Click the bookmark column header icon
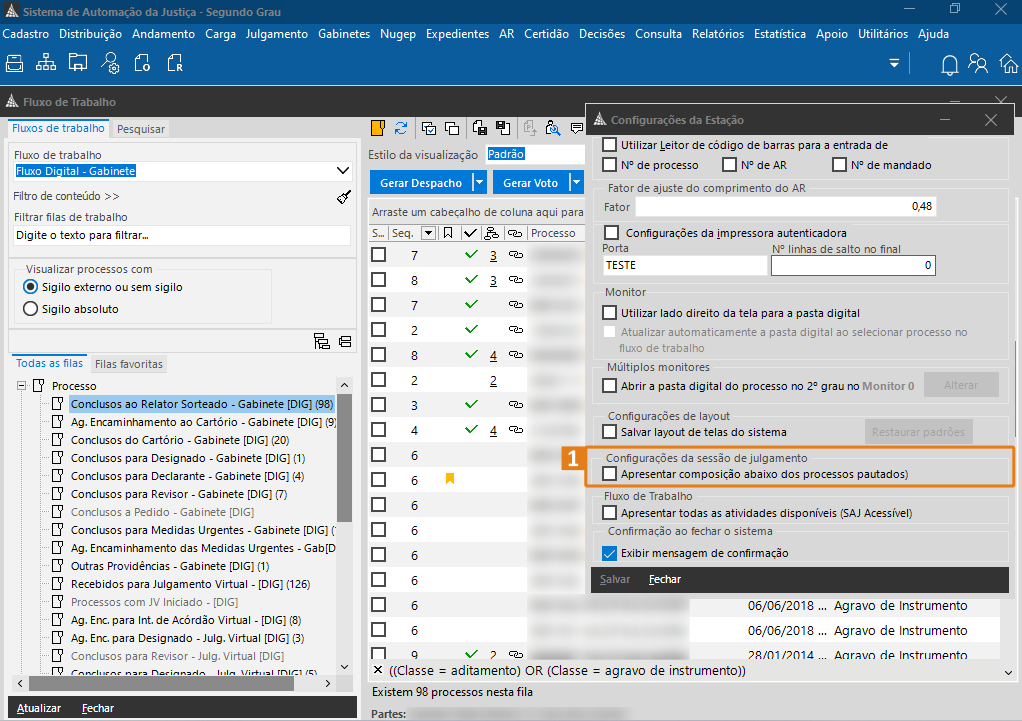This screenshot has height=721, width=1022. click(x=448, y=233)
